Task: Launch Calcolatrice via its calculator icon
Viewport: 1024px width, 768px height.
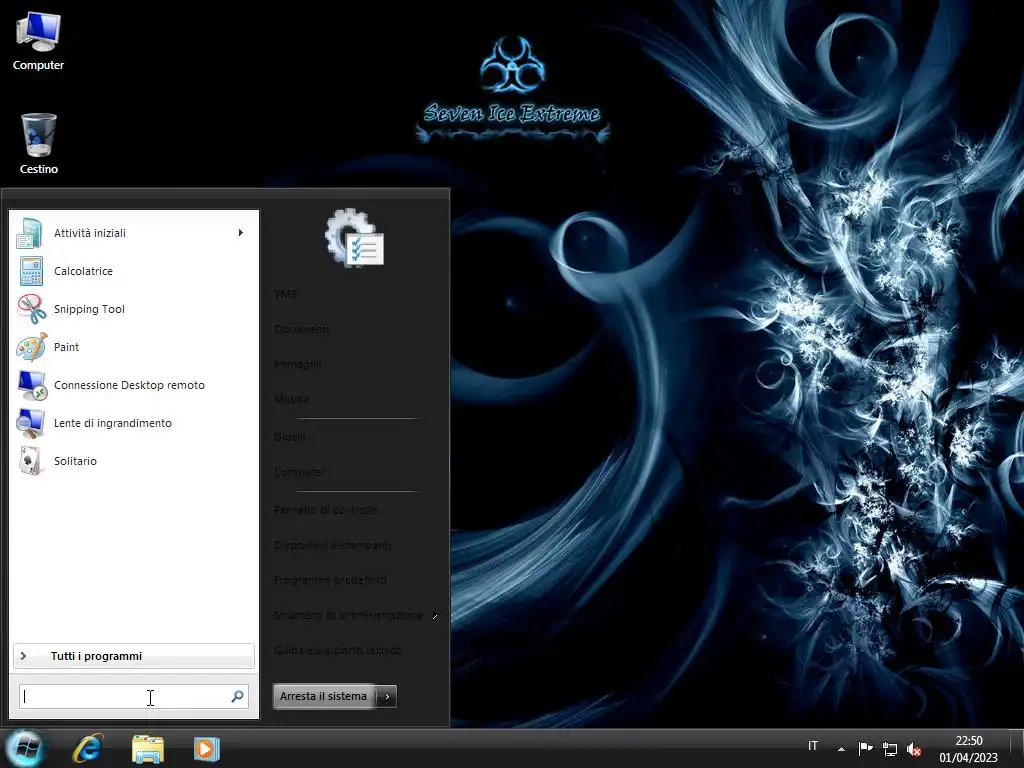Action: click(x=31, y=271)
